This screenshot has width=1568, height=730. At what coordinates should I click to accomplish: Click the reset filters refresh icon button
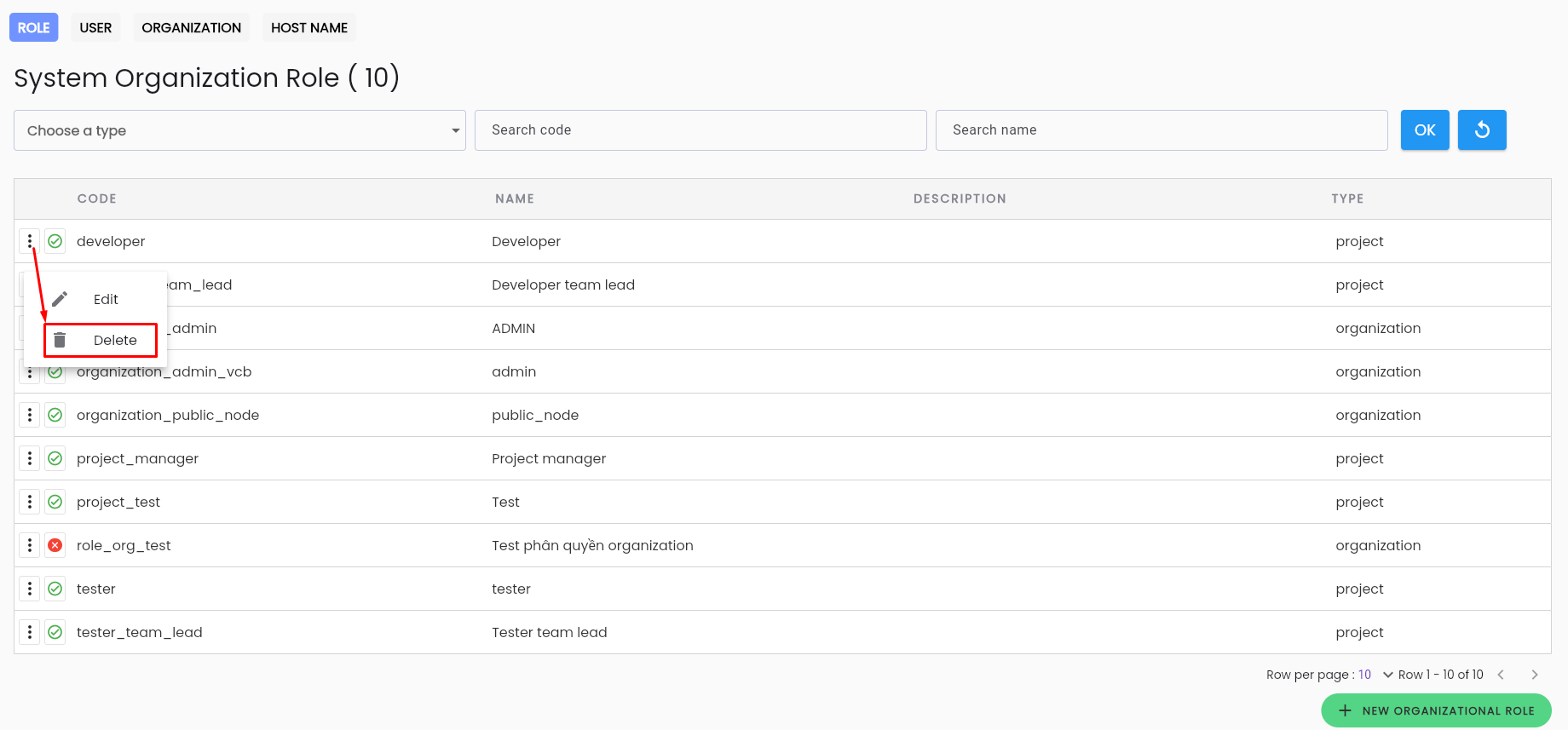[1482, 130]
